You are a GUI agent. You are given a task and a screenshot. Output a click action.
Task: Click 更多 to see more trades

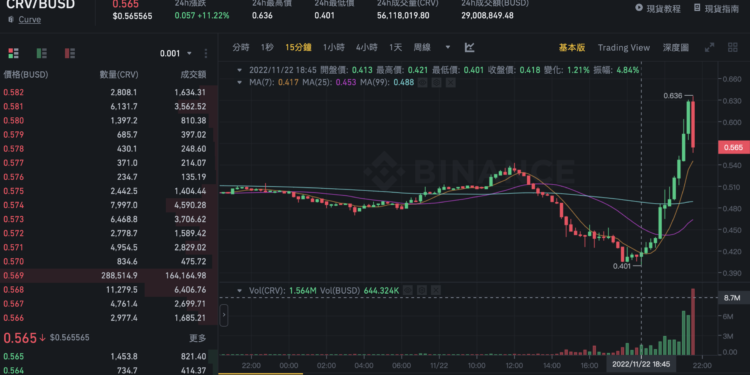198,338
